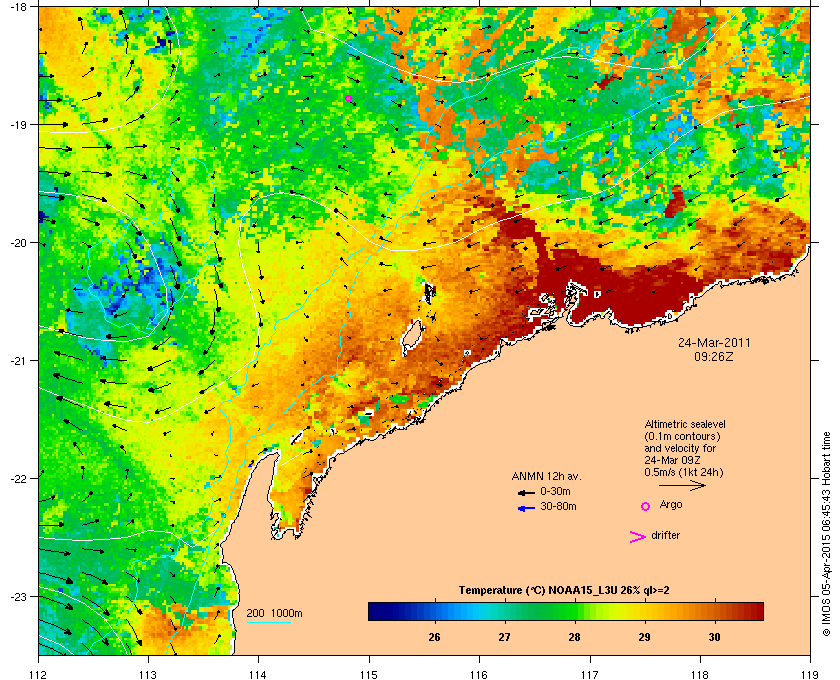Click the longitude axis label '113'
The width and height of the screenshot is (840, 680).
pyautogui.click(x=148, y=674)
